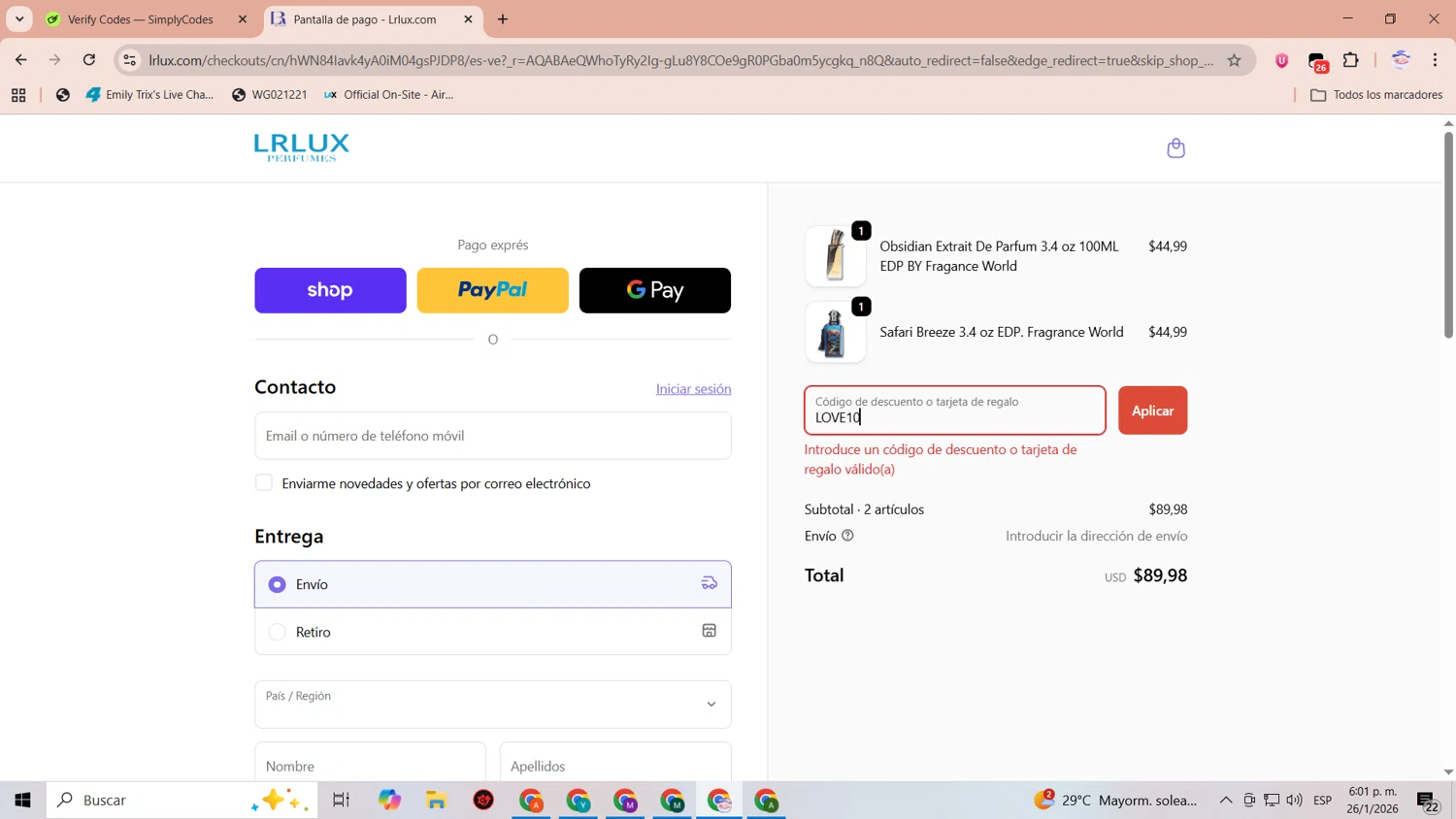Screen dimensions: 1456x819
Task: Open Task View on taskbar
Action: pos(341,801)
